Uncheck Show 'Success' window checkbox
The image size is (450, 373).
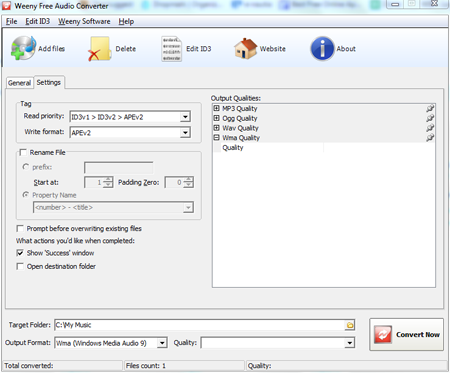click(20, 253)
